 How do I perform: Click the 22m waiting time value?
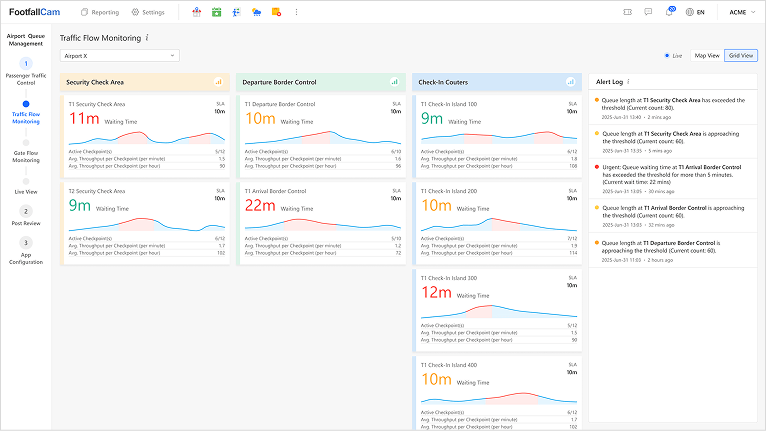[260, 206]
